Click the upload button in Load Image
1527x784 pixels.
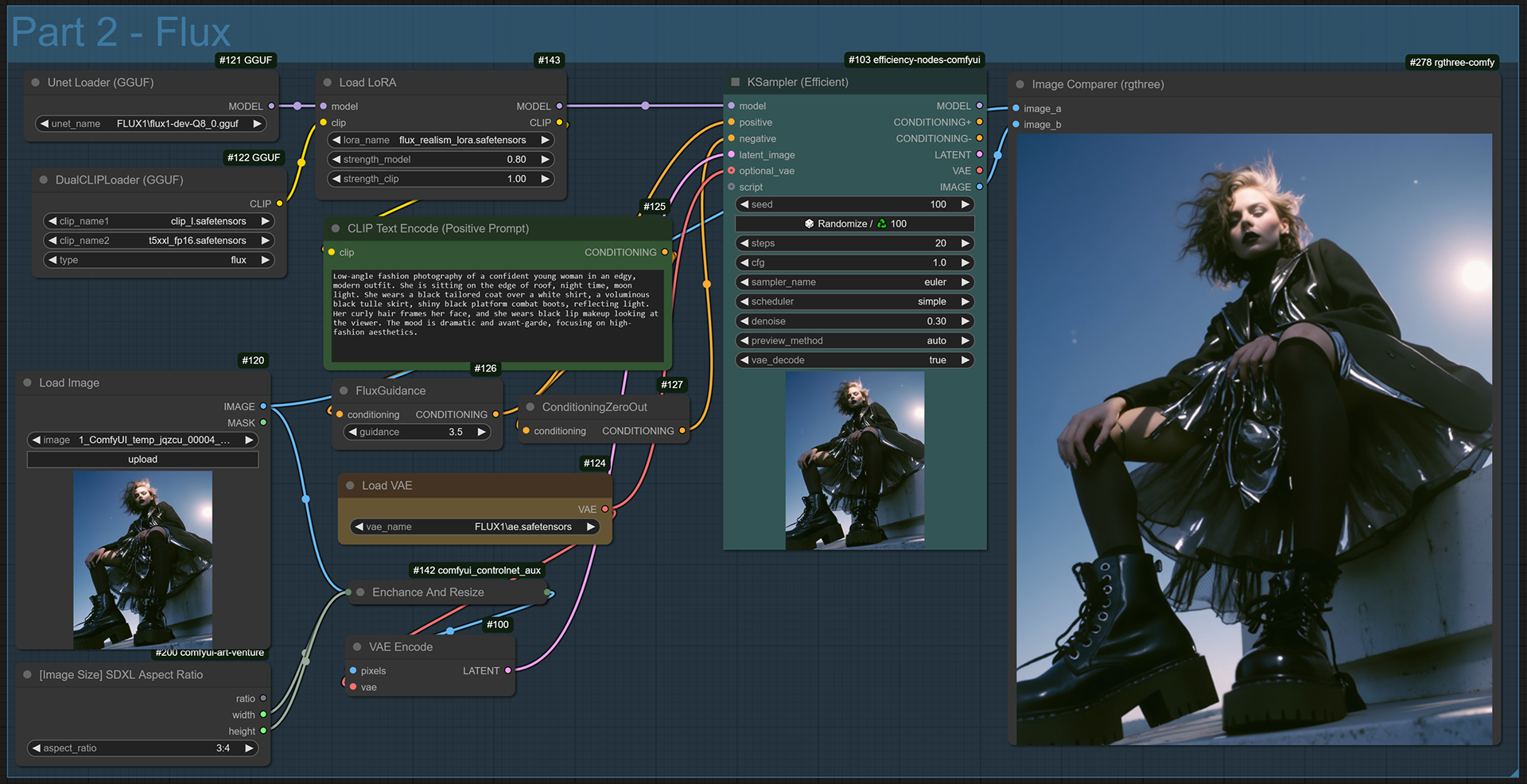142,460
